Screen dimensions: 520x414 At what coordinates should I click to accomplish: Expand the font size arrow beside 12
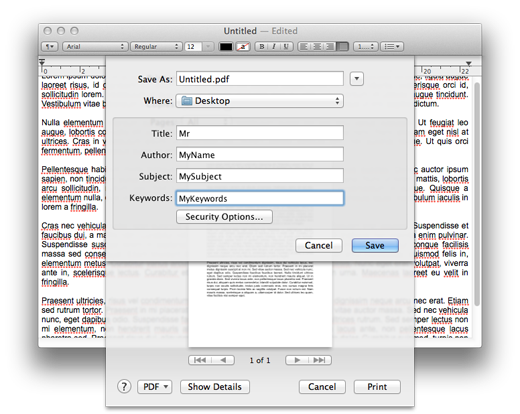coord(208,46)
